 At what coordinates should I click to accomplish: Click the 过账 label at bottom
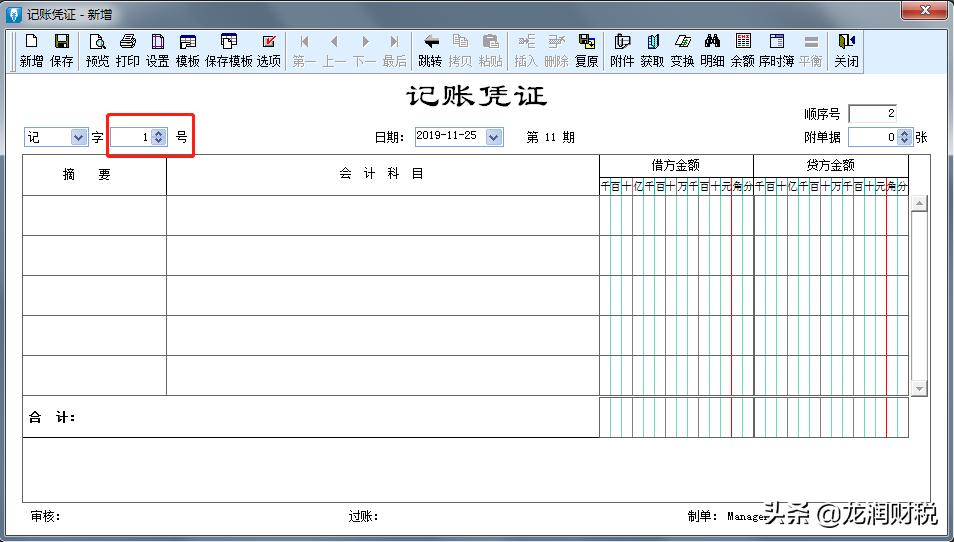click(363, 516)
